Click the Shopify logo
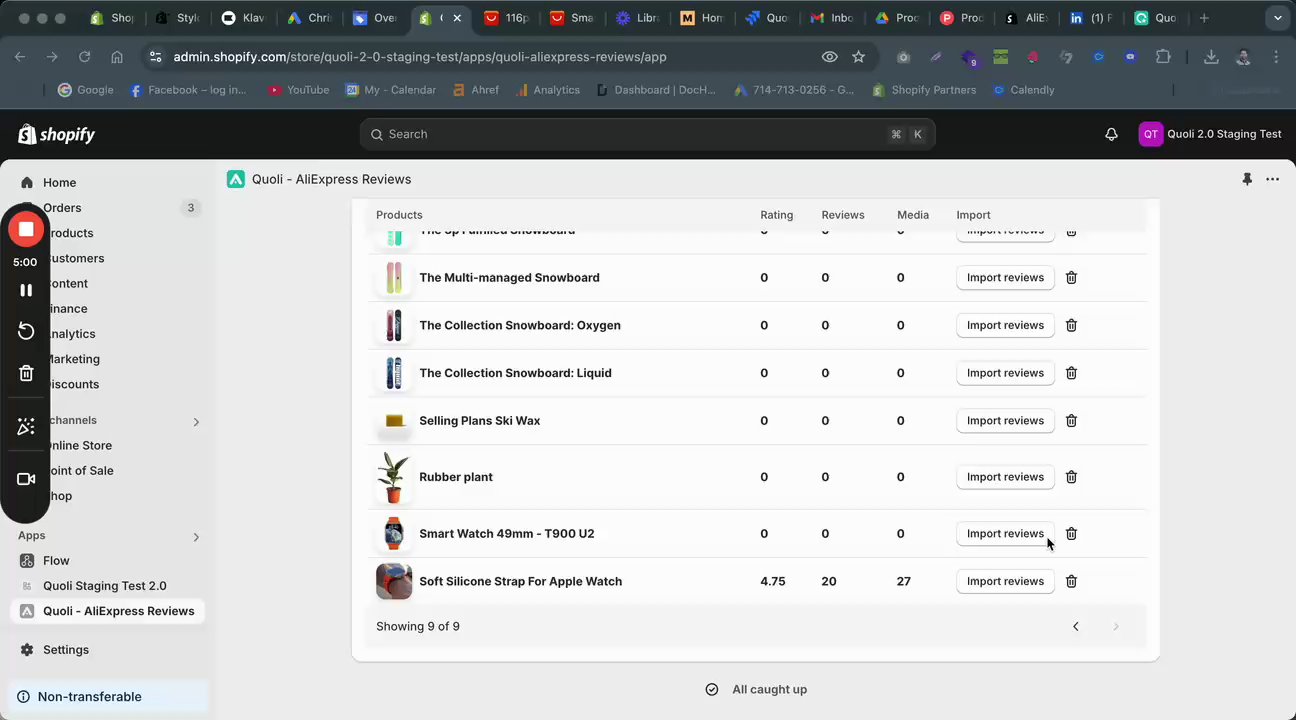This screenshot has height=720, width=1296. click(x=56, y=134)
